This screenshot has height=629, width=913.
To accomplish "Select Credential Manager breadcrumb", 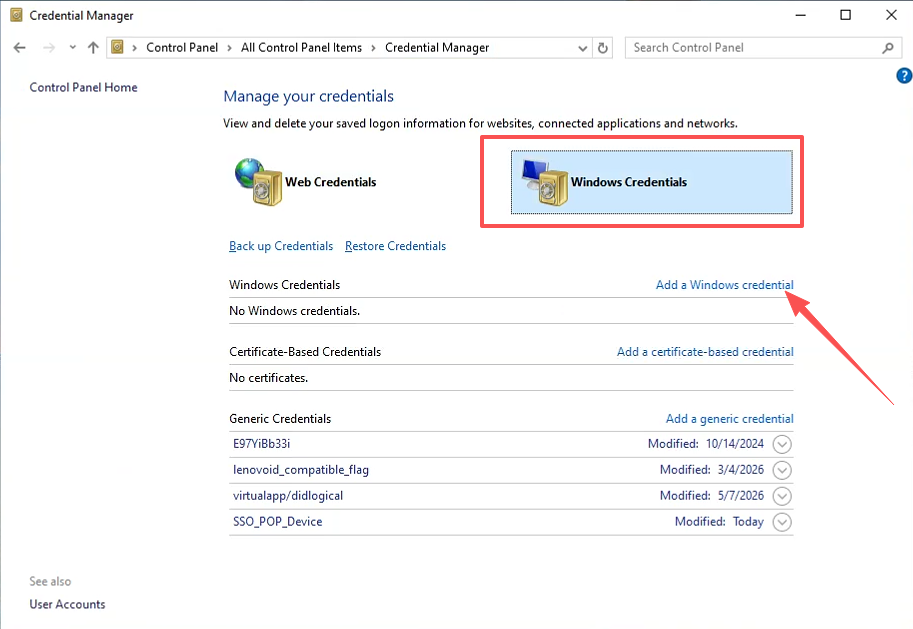I will [437, 48].
